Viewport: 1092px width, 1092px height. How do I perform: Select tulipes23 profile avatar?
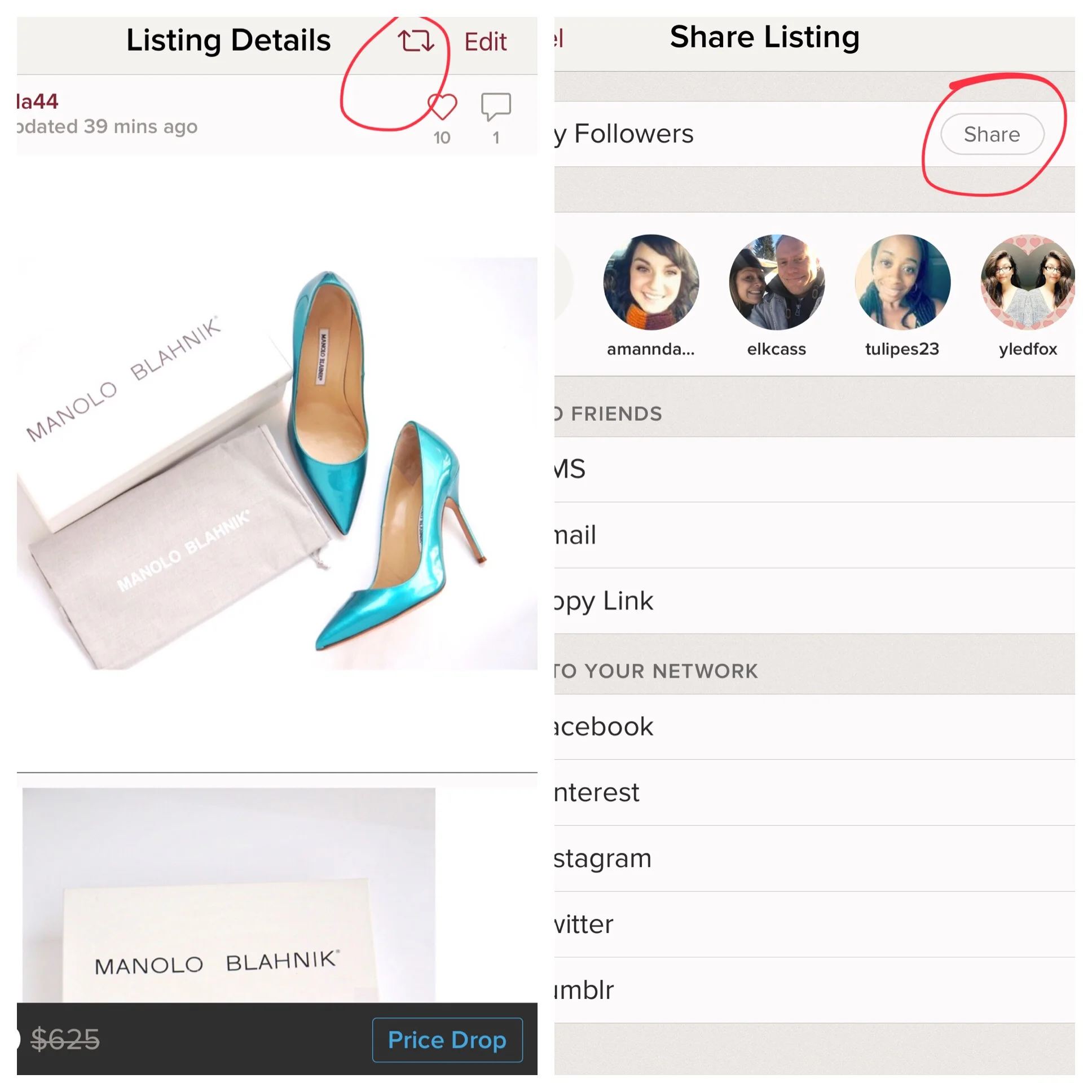click(902, 283)
